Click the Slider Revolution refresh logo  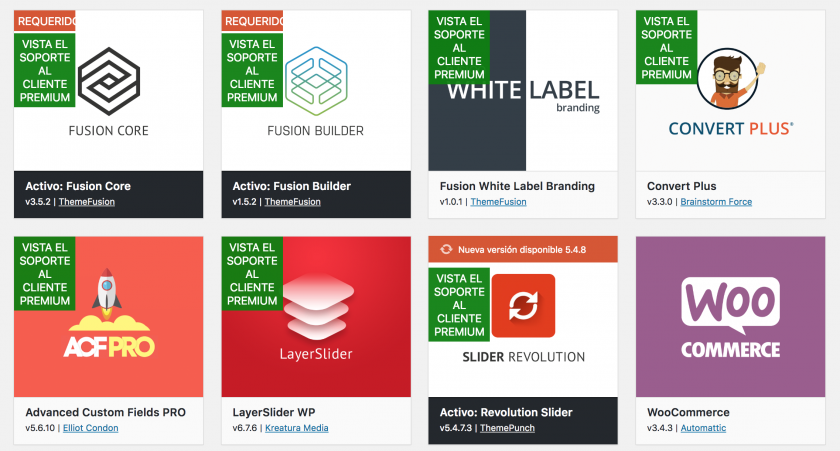(523, 306)
